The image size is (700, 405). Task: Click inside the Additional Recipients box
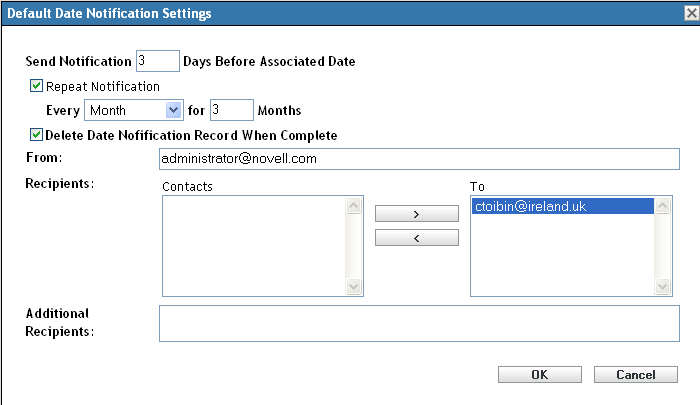(x=418, y=323)
